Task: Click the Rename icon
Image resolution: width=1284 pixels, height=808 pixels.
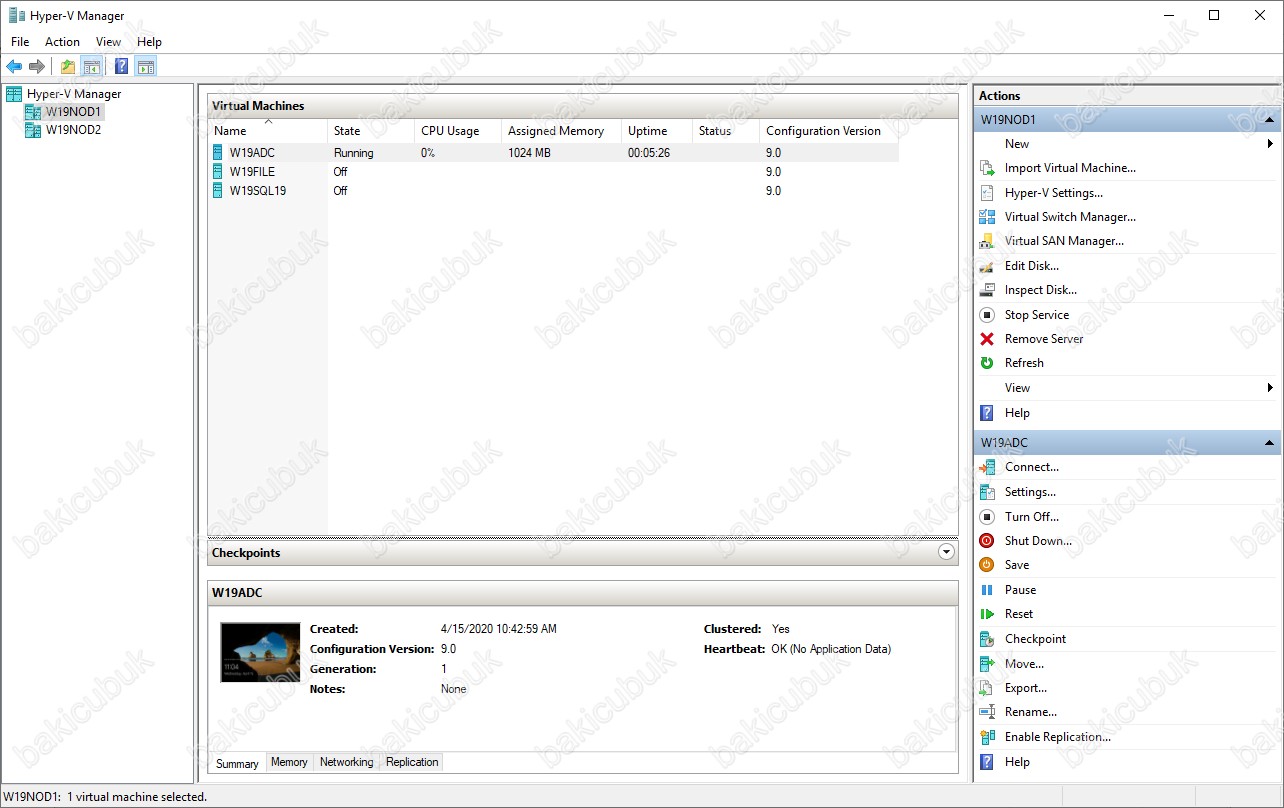Action: [987, 712]
